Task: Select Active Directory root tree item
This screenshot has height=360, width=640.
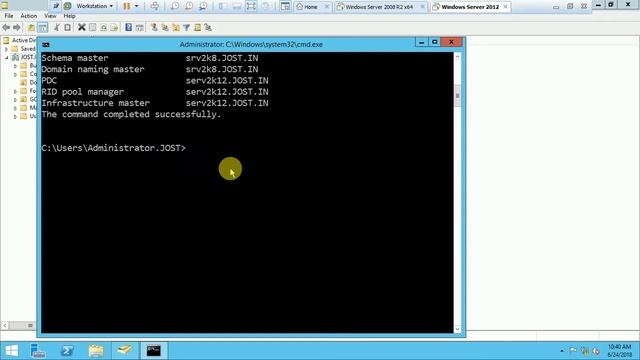Action: tap(20, 40)
